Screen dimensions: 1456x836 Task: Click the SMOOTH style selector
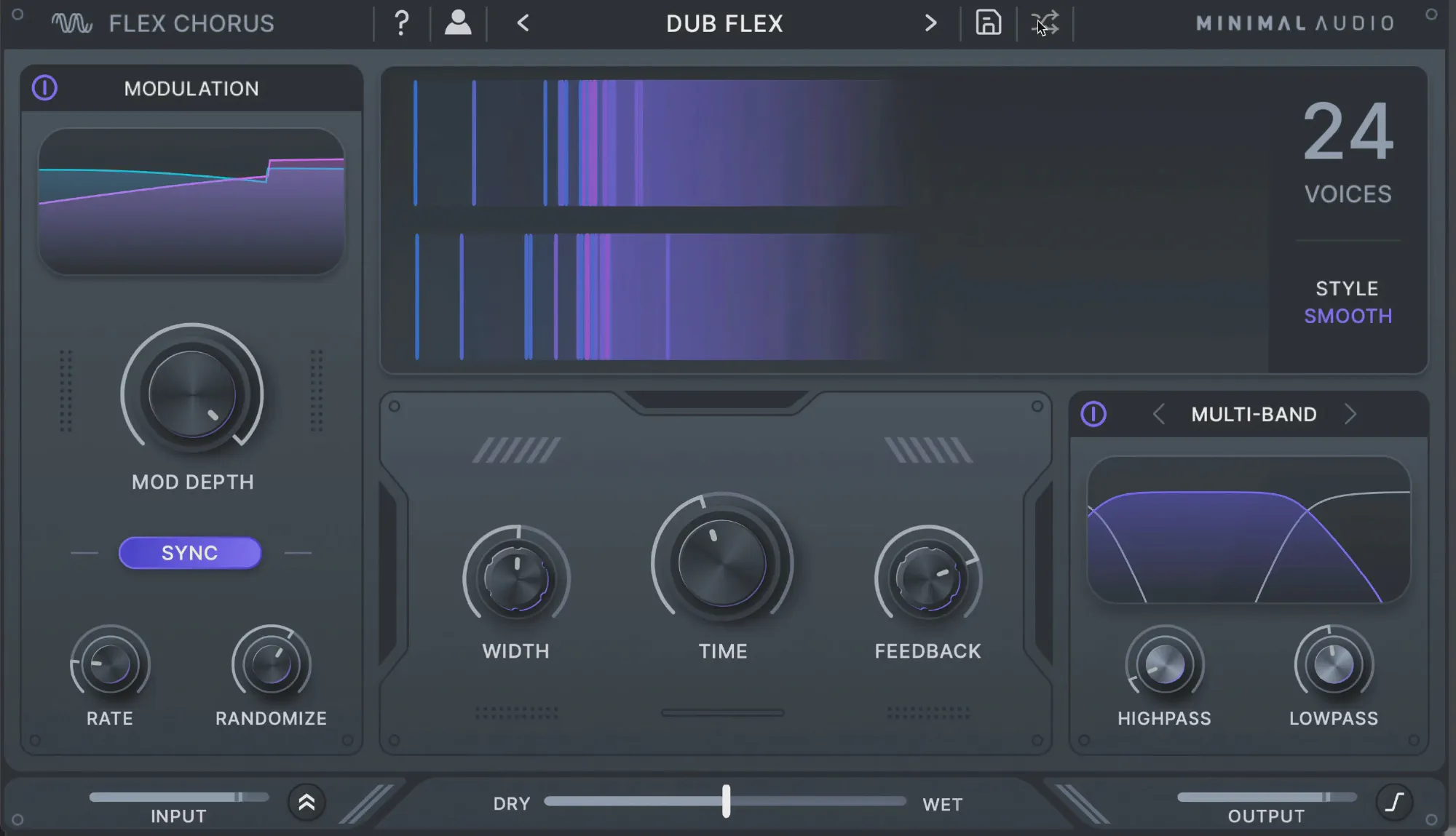point(1348,316)
